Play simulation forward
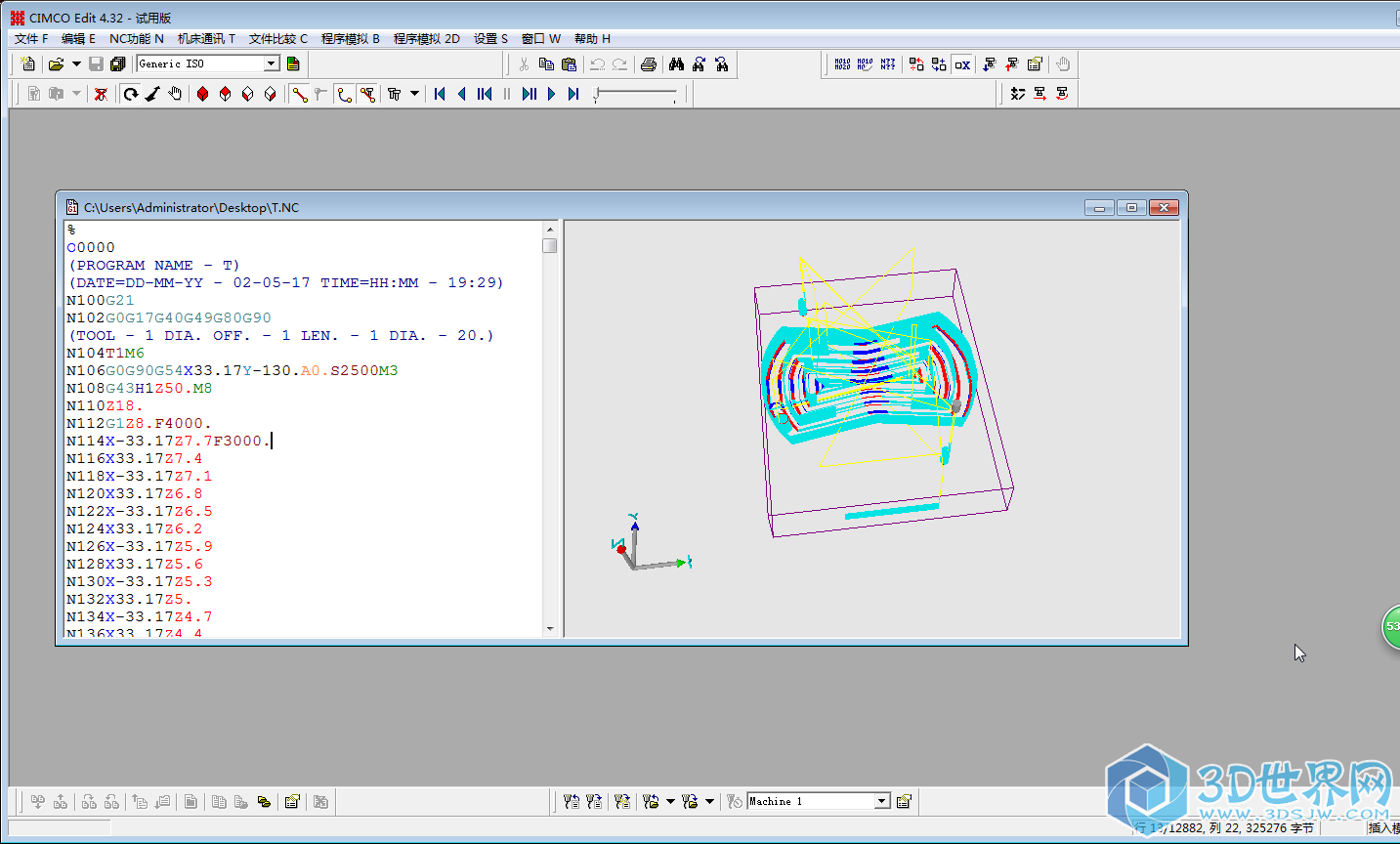 [x=552, y=94]
